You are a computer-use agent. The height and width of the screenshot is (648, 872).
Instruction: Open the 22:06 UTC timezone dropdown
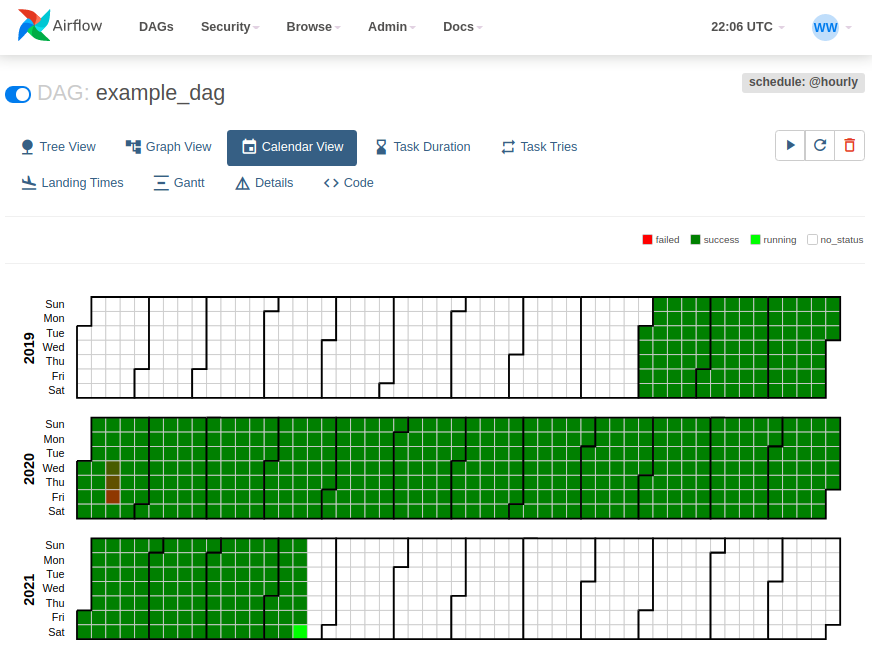[x=747, y=27]
